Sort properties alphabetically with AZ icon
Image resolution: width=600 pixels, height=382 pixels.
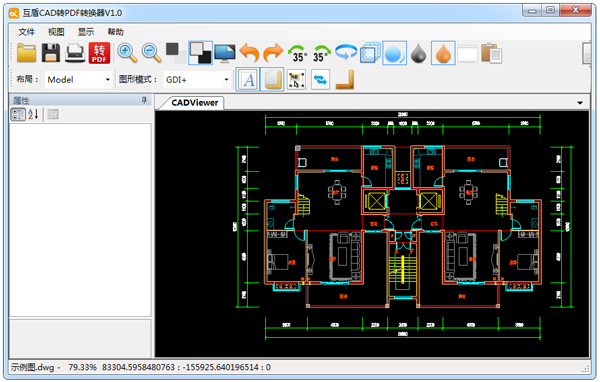pyautogui.click(x=33, y=114)
